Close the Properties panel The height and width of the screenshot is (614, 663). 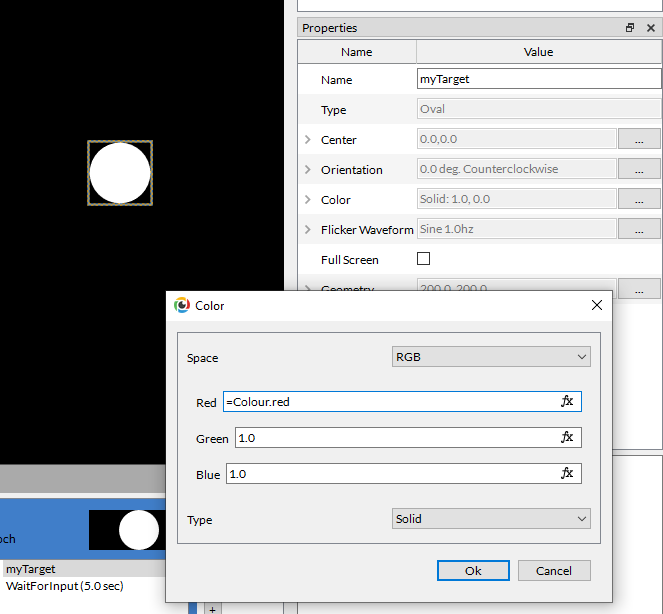point(650,28)
